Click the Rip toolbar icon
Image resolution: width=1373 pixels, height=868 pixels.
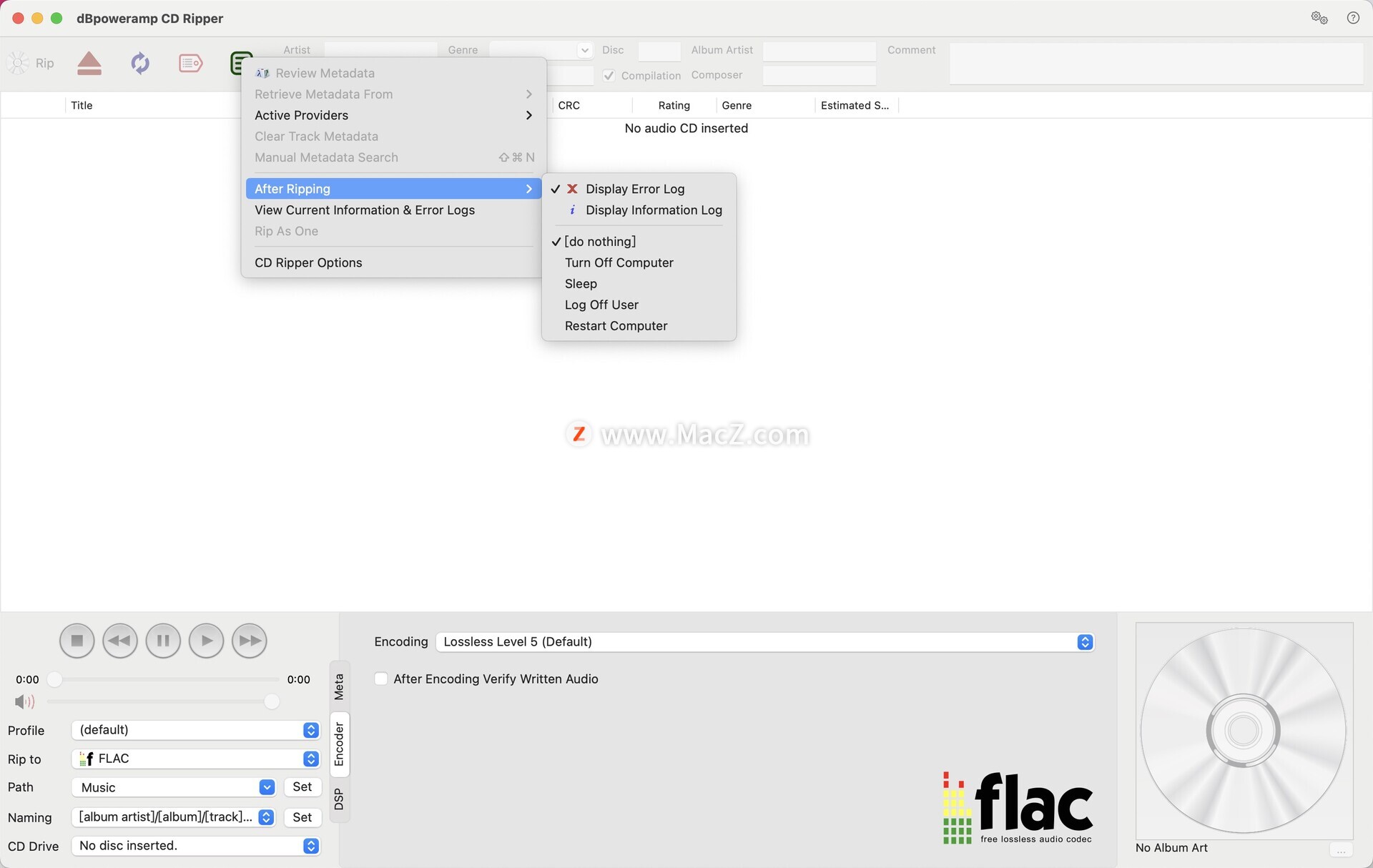coord(30,63)
